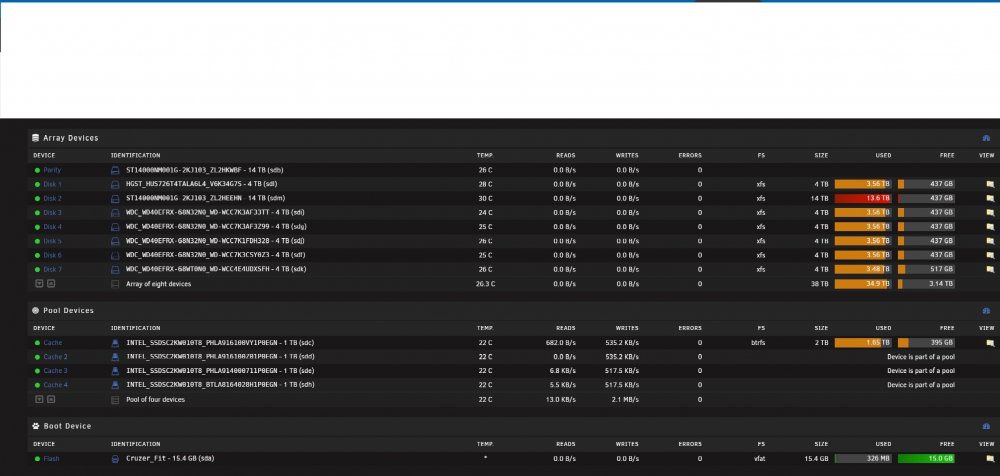This screenshot has width=1000, height=476.
Task: Click the USB drive icon beside Cruzer_Fit
Action: 115,459
